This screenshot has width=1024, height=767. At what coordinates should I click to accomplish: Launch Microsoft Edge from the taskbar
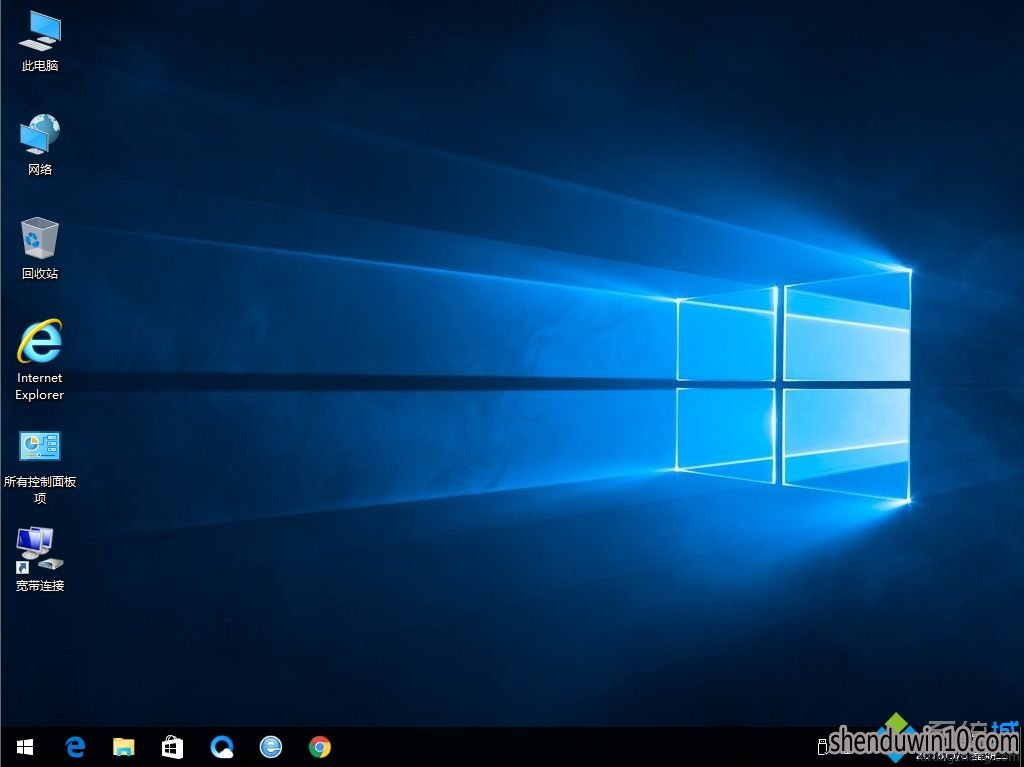pos(75,747)
